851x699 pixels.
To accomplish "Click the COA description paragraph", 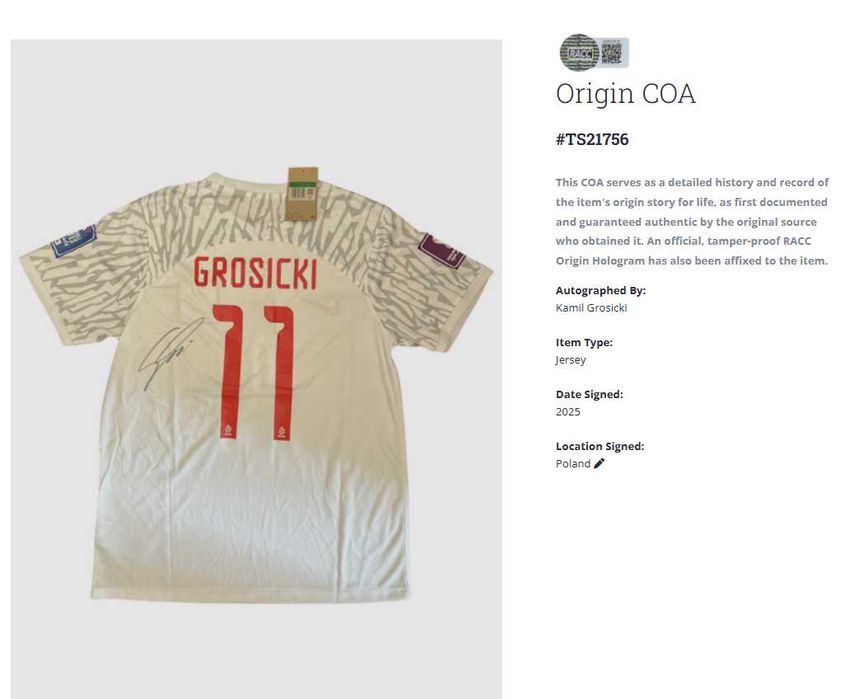I will point(692,221).
